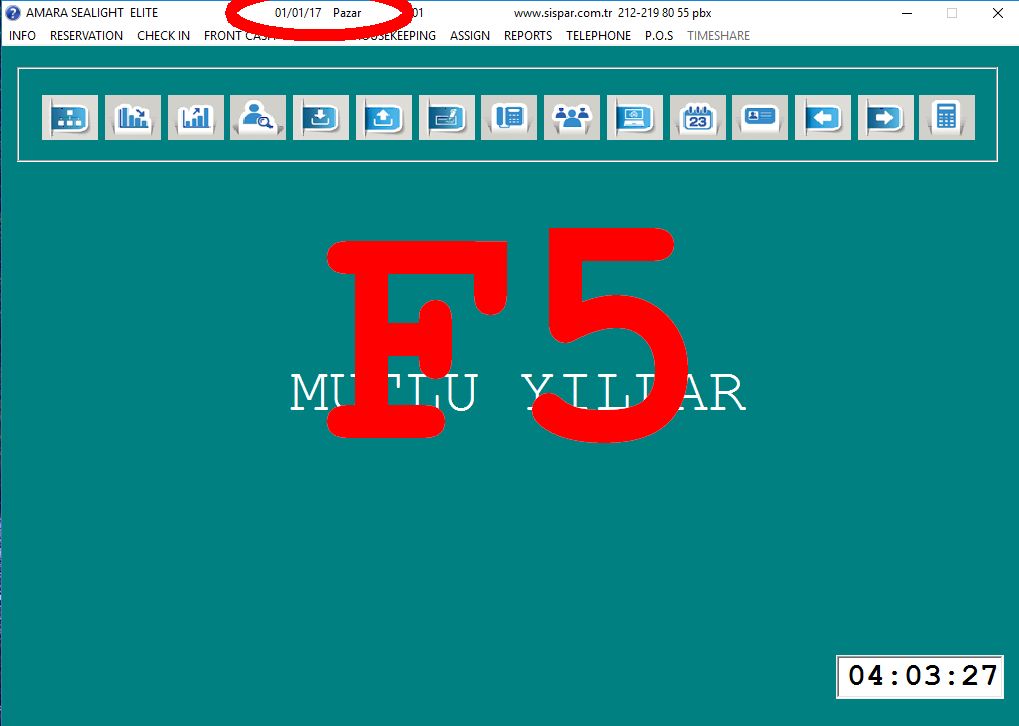Click the organization chart toolbar icon
The width and height of the screenshot is (1019, 726).
70,117
